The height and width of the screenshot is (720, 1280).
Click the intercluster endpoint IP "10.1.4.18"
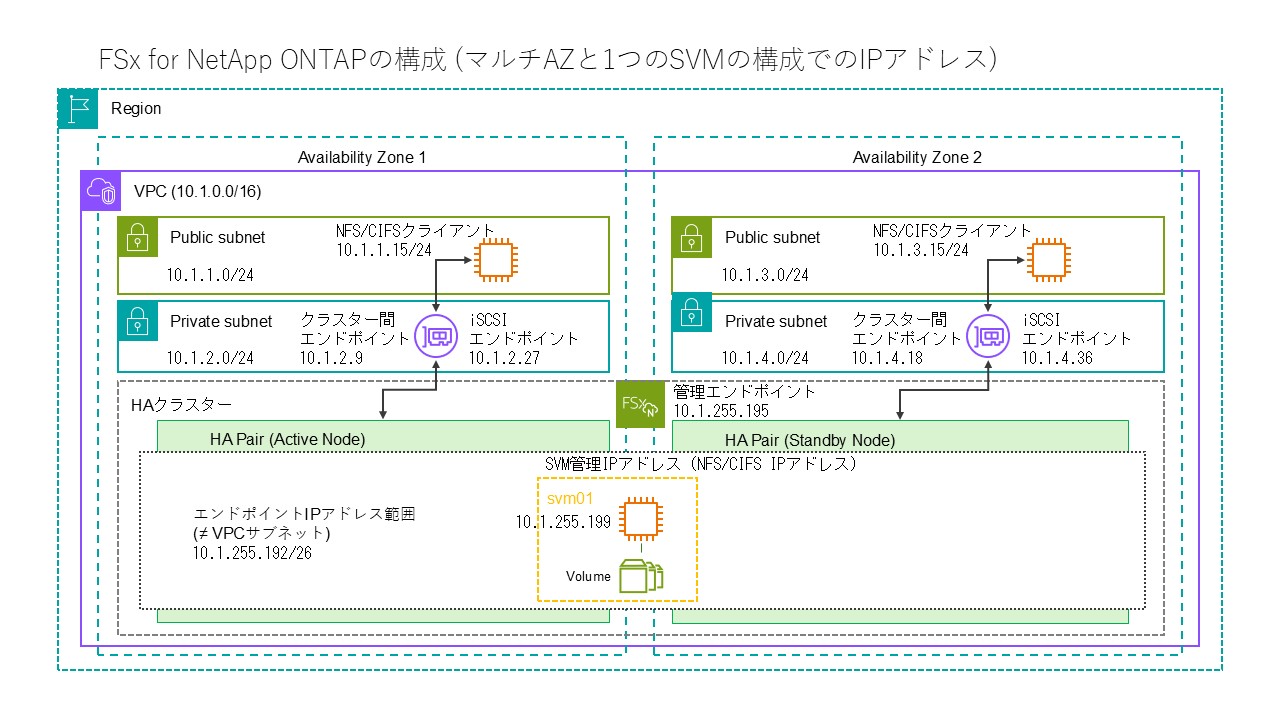[x=886, y=357]
